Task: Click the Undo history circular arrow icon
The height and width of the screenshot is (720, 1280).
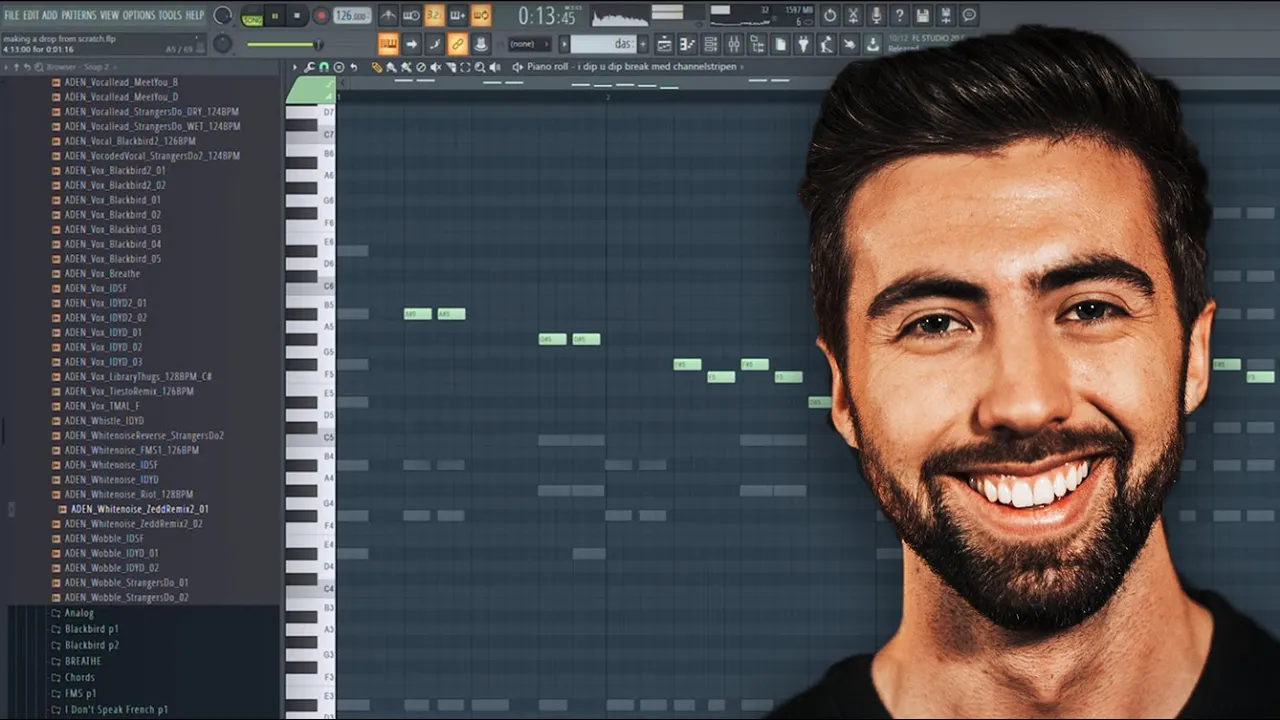Action: tap(830, 15)
